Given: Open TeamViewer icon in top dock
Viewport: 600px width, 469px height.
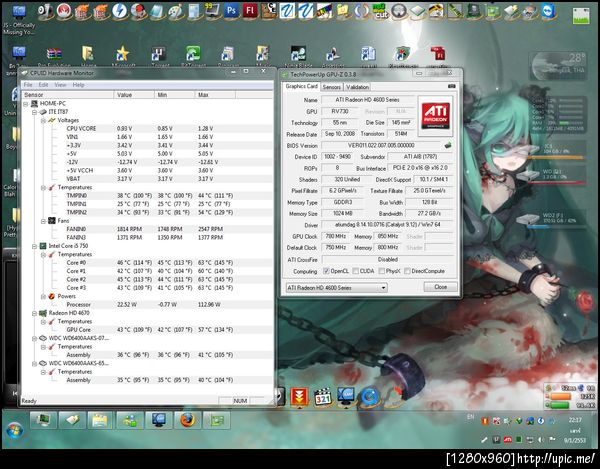Looking at the screenshot, I should coord(548,11).
